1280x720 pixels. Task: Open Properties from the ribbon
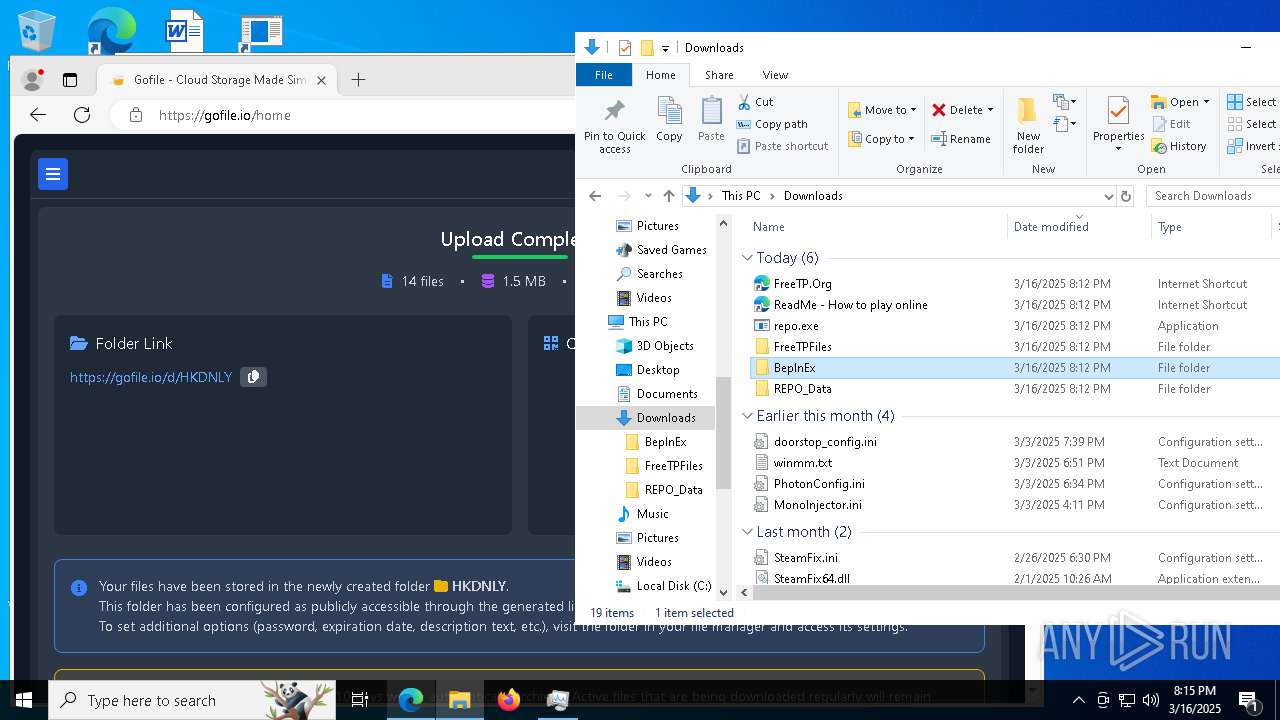(x=1118, y=124)
